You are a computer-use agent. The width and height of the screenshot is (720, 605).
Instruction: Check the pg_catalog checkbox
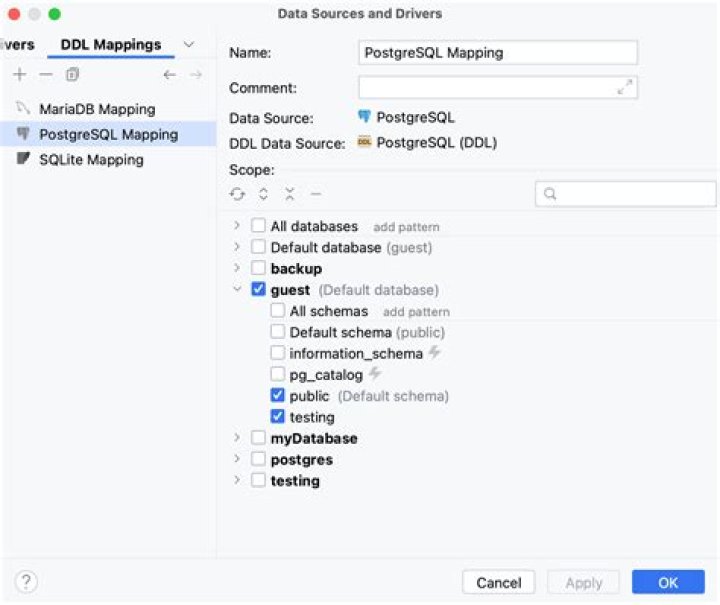coord(277,374)
